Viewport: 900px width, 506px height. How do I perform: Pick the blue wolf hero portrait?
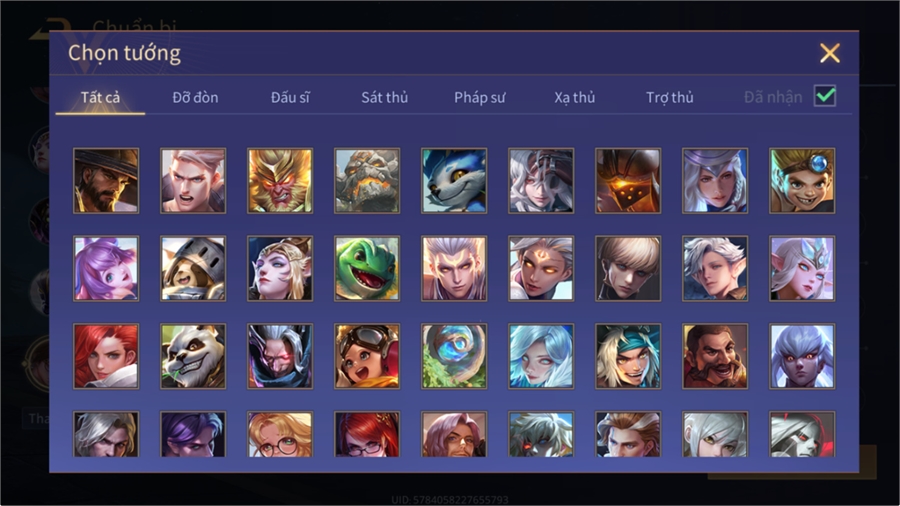click(454, 181)
